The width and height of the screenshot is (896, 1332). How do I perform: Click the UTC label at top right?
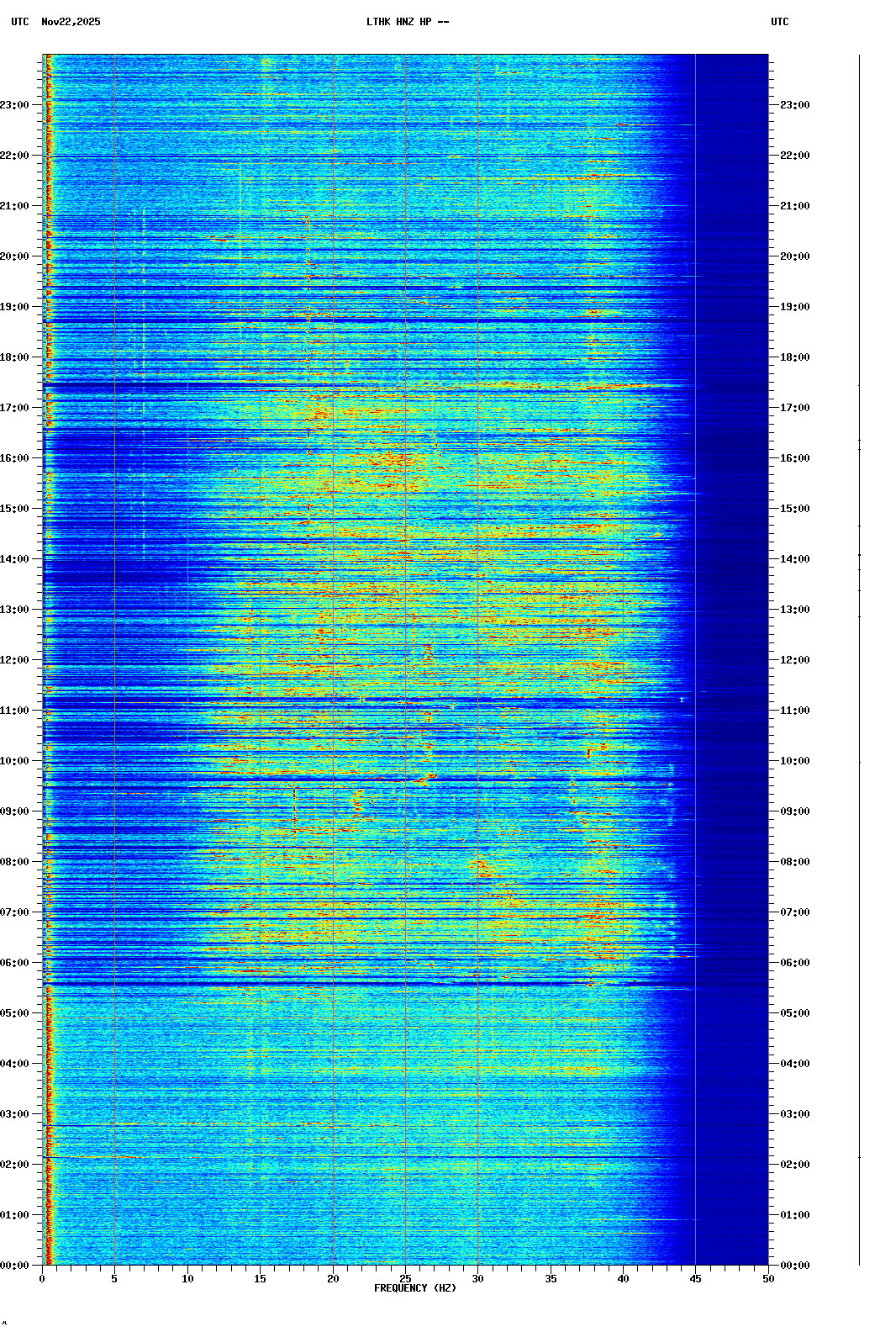click(779, 22)
